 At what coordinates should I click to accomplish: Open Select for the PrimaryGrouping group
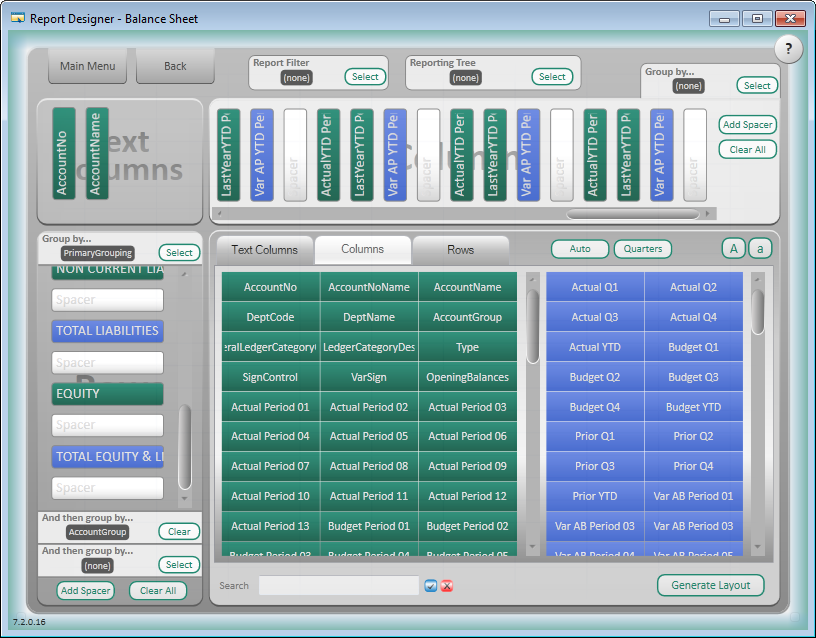(179, 253)
